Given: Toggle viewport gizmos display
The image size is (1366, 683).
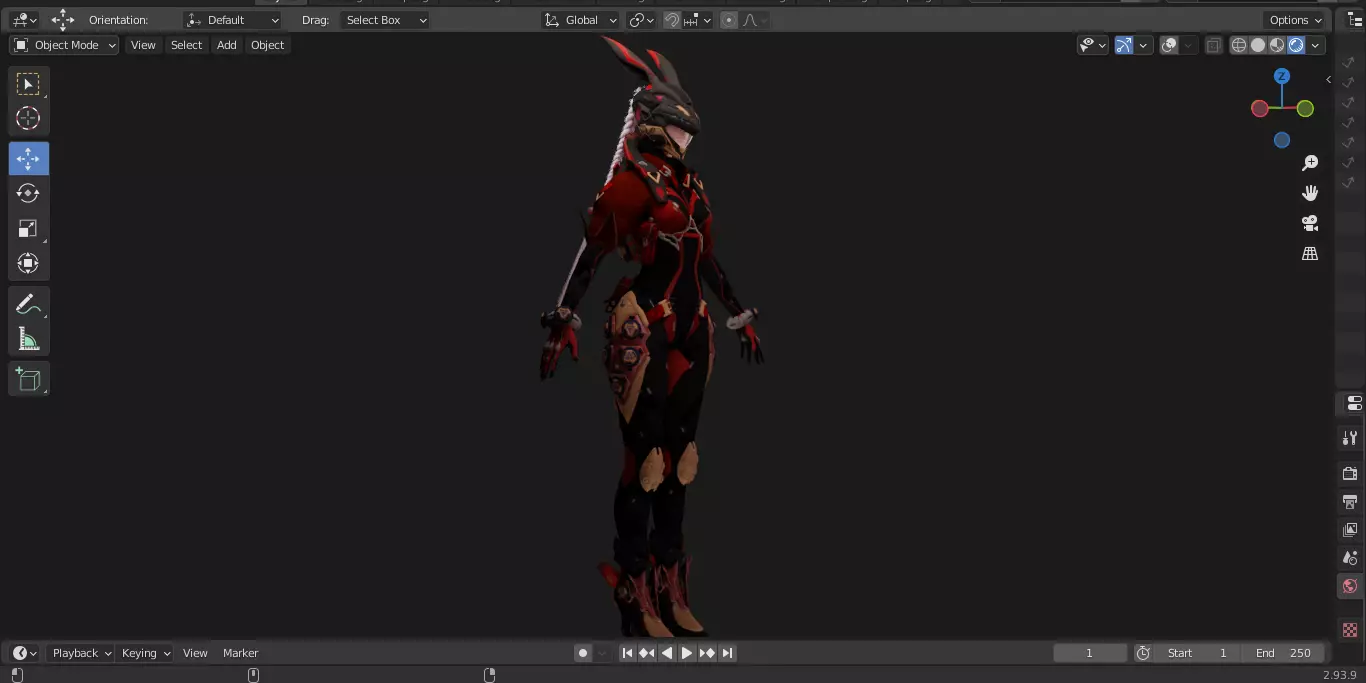Looking at the screenshot, I should click(x=1124, y=45).
